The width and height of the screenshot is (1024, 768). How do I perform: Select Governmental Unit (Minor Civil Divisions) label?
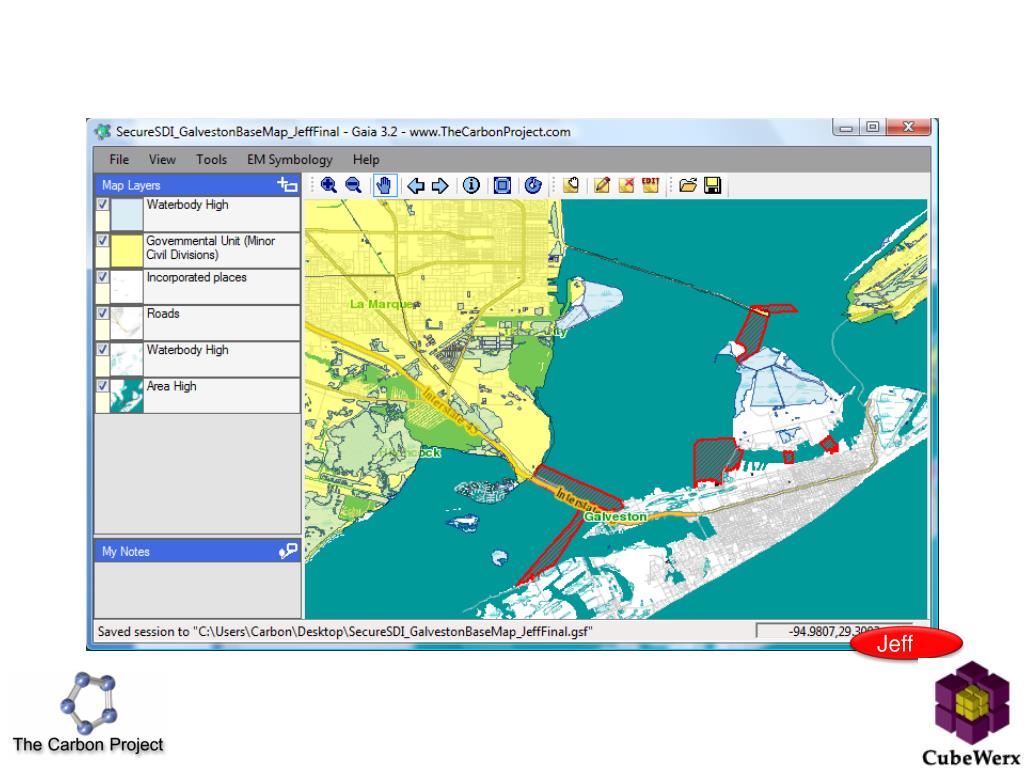(210, 248)
